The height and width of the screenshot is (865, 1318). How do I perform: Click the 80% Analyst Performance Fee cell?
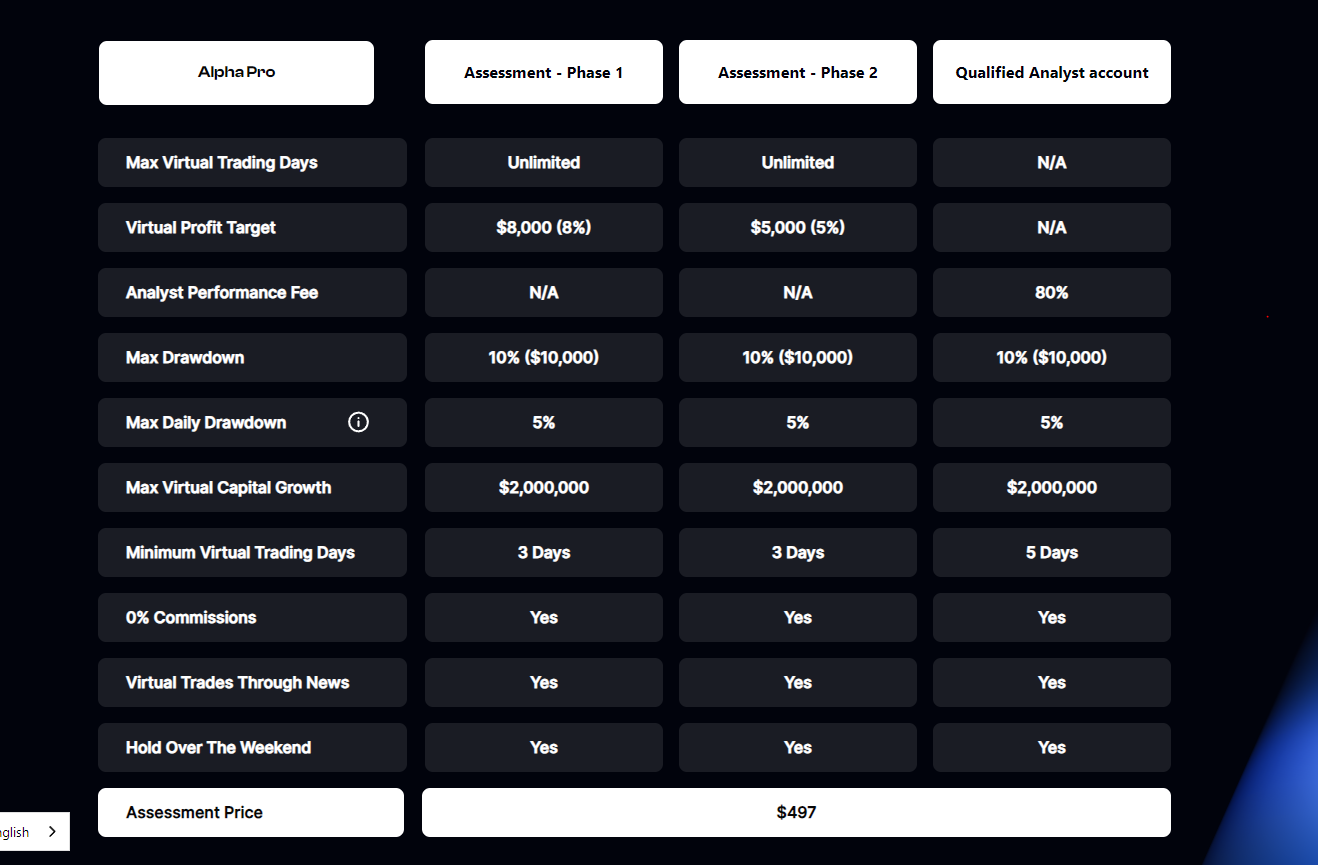[x=1052, y=292]
